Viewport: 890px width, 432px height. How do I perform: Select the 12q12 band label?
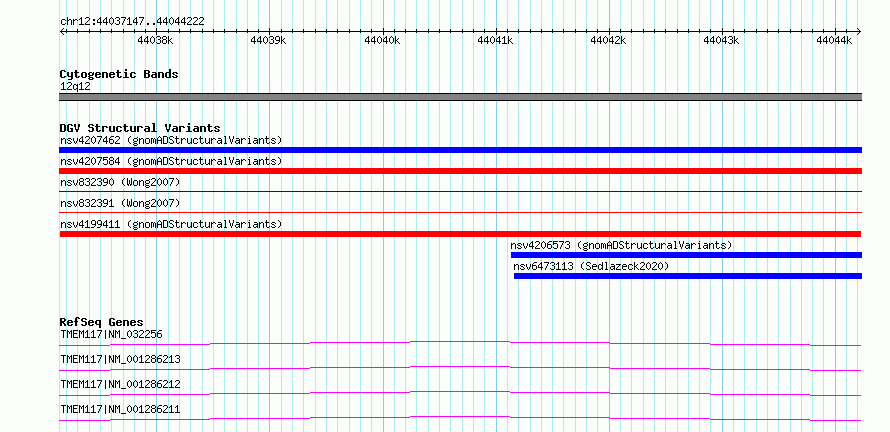click(75, 87)
